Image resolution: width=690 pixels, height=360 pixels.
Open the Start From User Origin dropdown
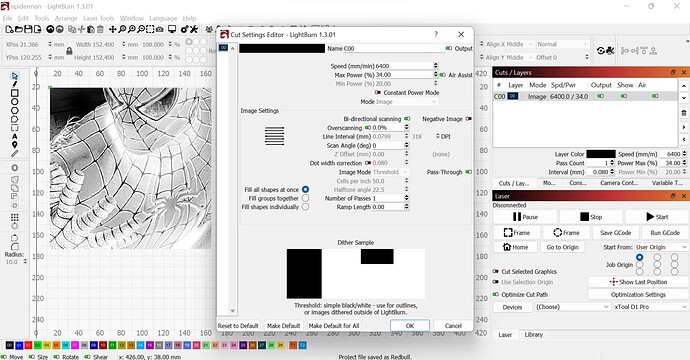(x=661, y=247)
